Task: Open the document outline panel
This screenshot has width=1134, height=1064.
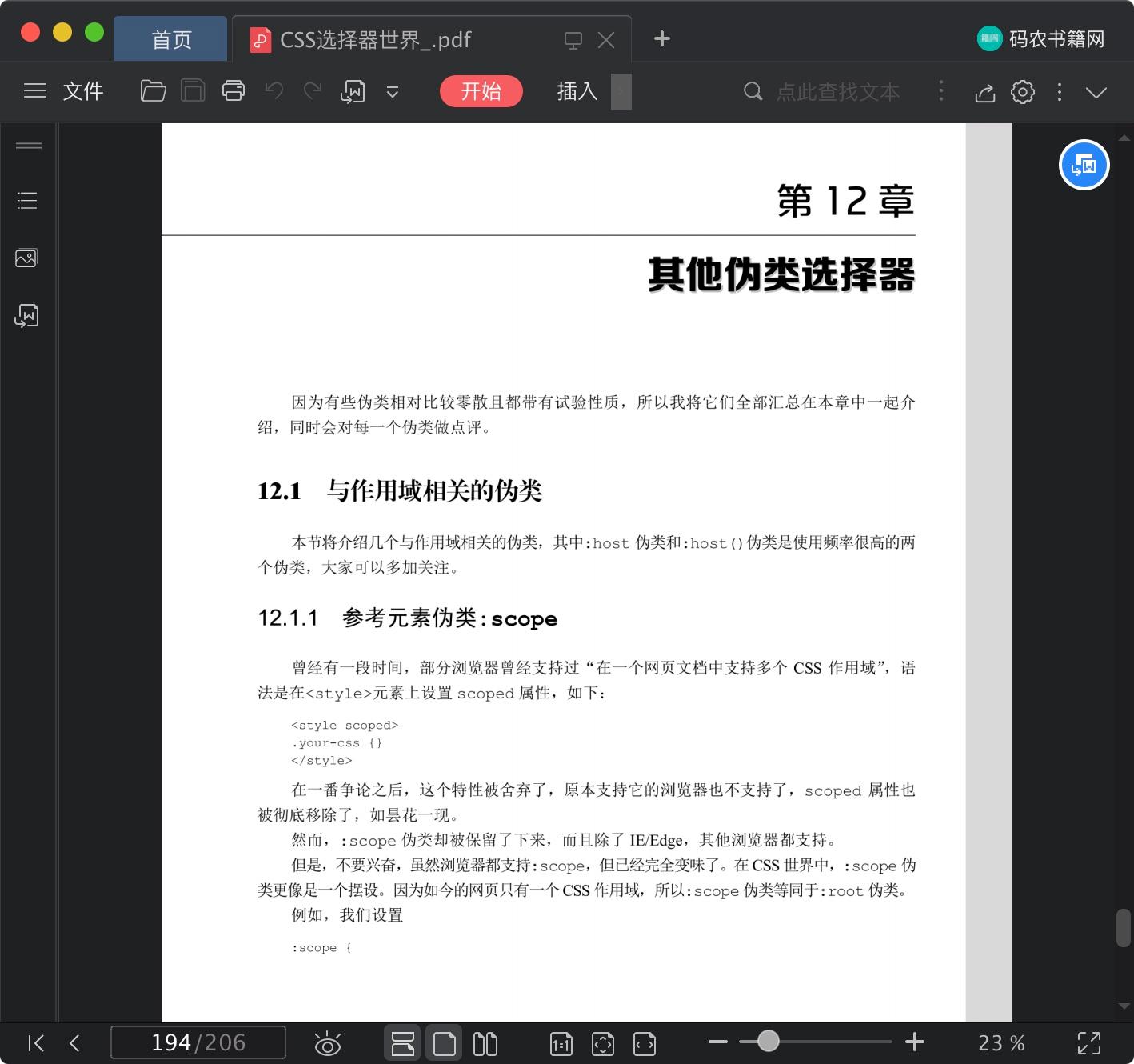Action: point(26,200)
